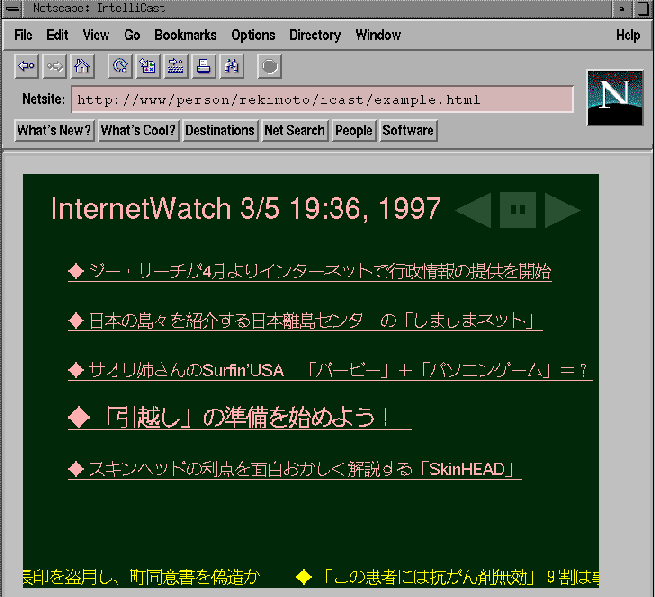Click the What's New? button
The image size is (655, 597).
click(54, 130)
